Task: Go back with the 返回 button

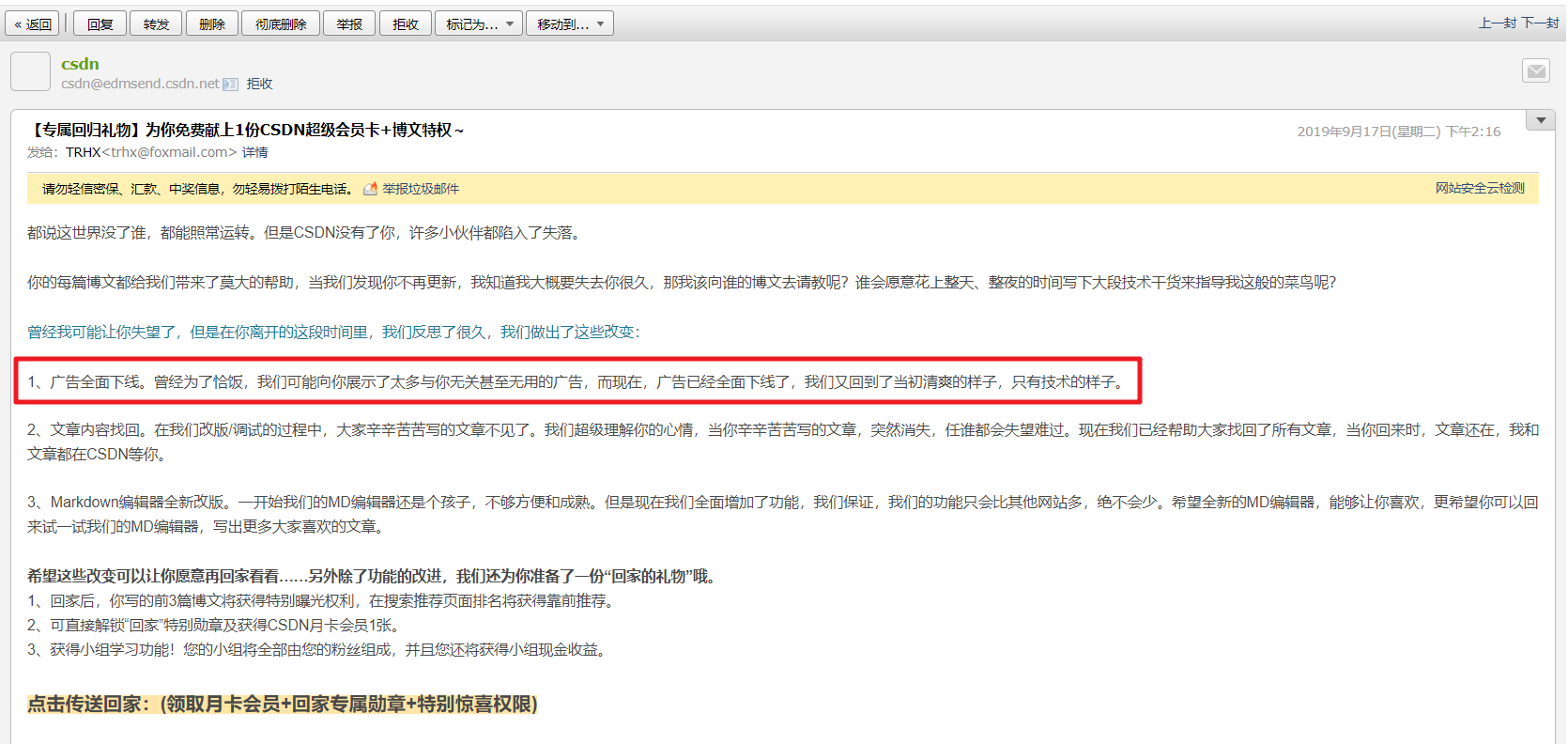Action: 32,23
